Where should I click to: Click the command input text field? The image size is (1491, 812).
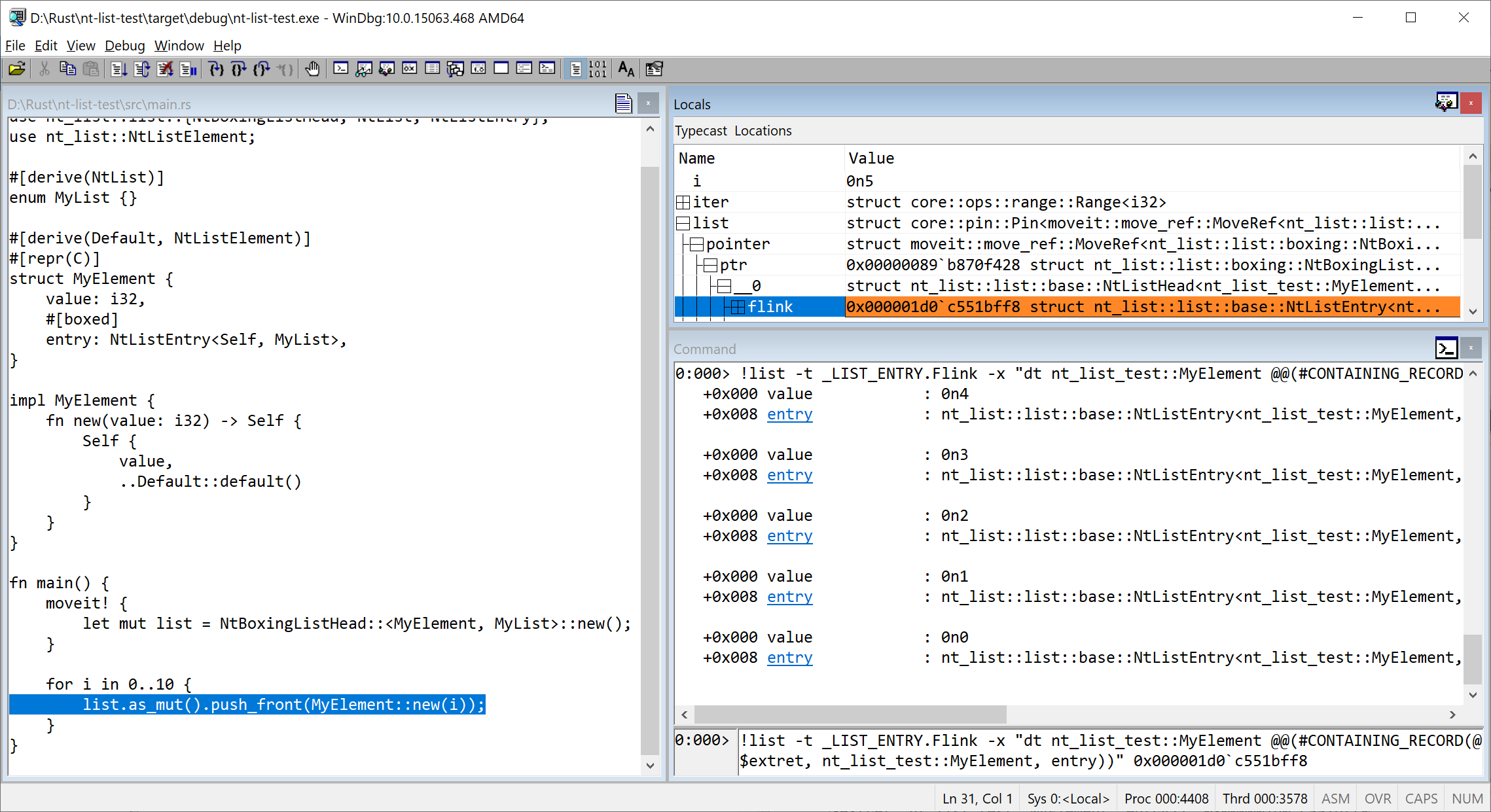pyautogui.click(x=1106, y=750)
